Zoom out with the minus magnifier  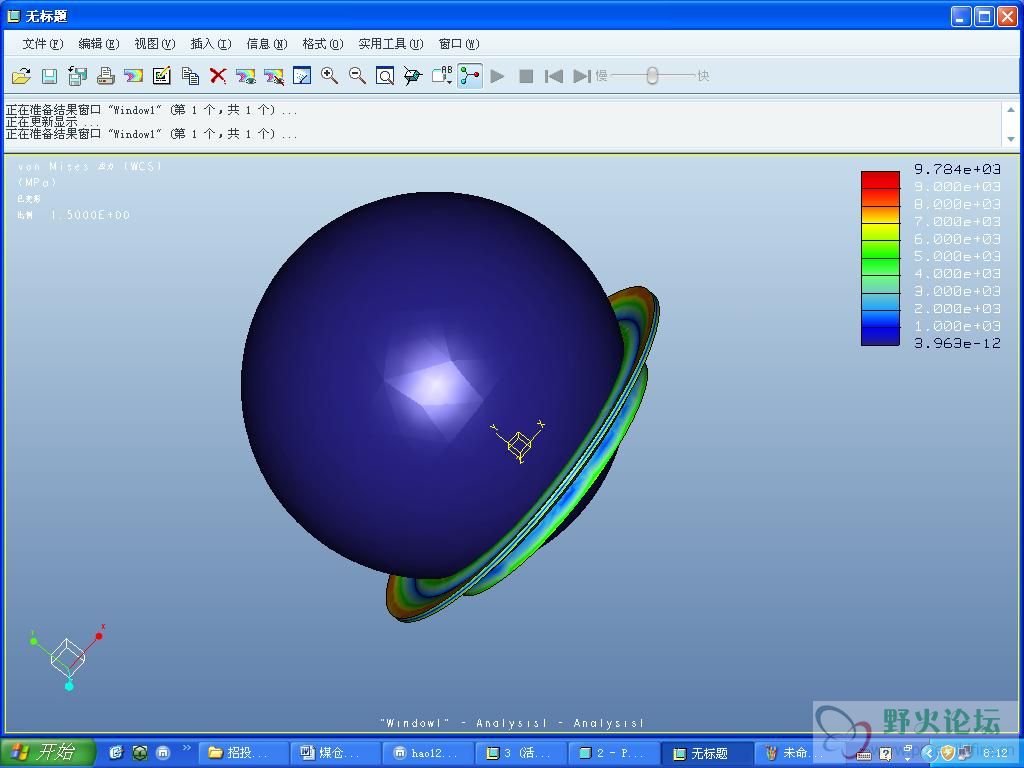(x=357, y=76)
